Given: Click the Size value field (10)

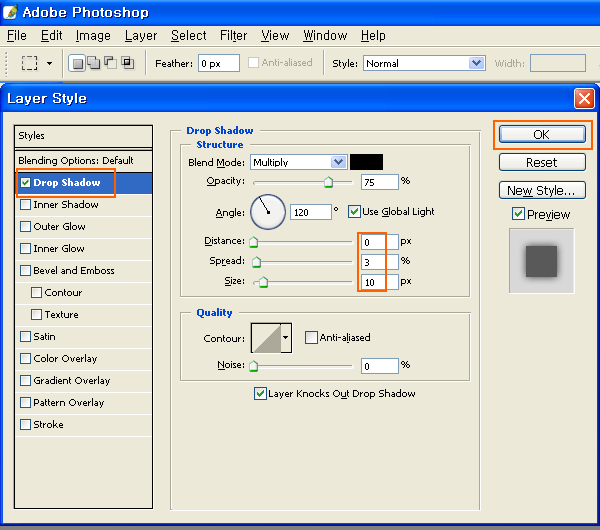Looking at the screenshot, I should click(x=380, y=282).
